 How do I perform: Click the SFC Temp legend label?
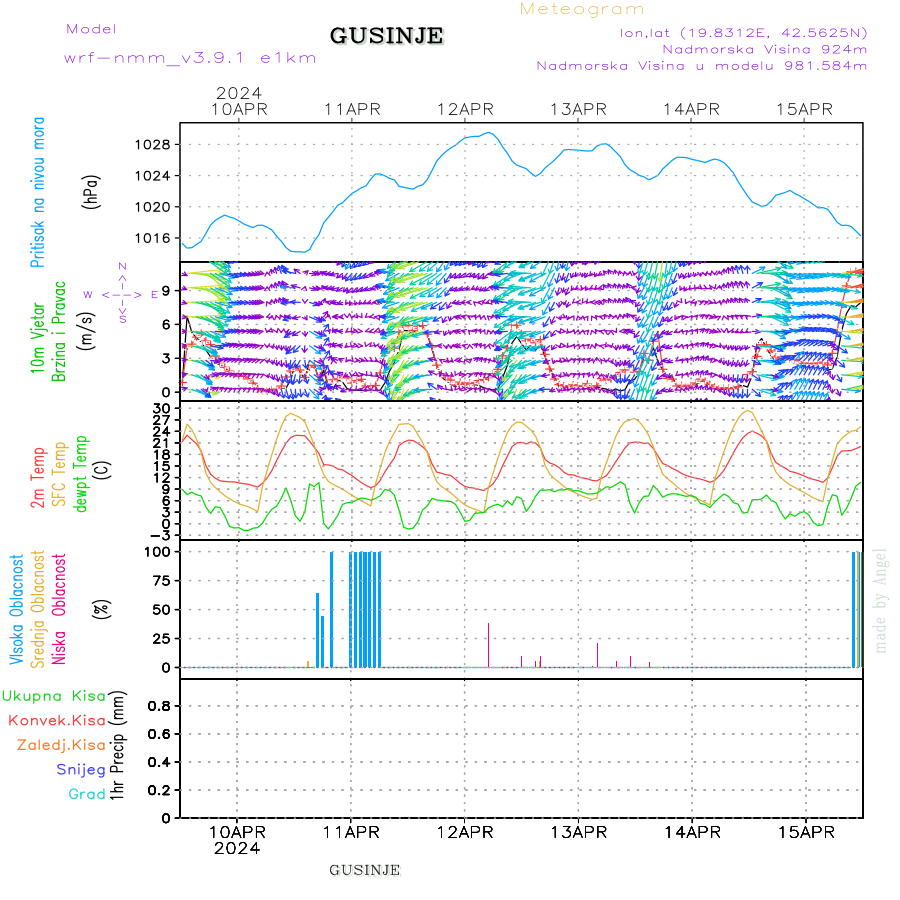[x=60, y=474]
